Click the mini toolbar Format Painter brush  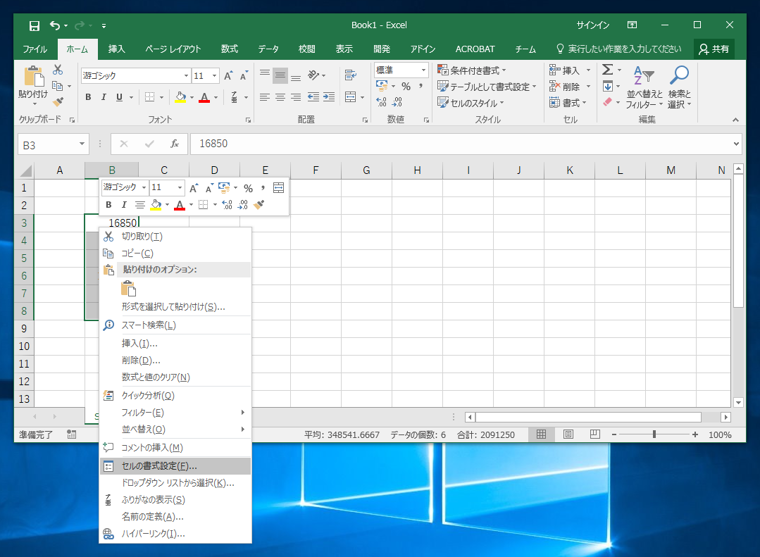[x=259, y=205]
